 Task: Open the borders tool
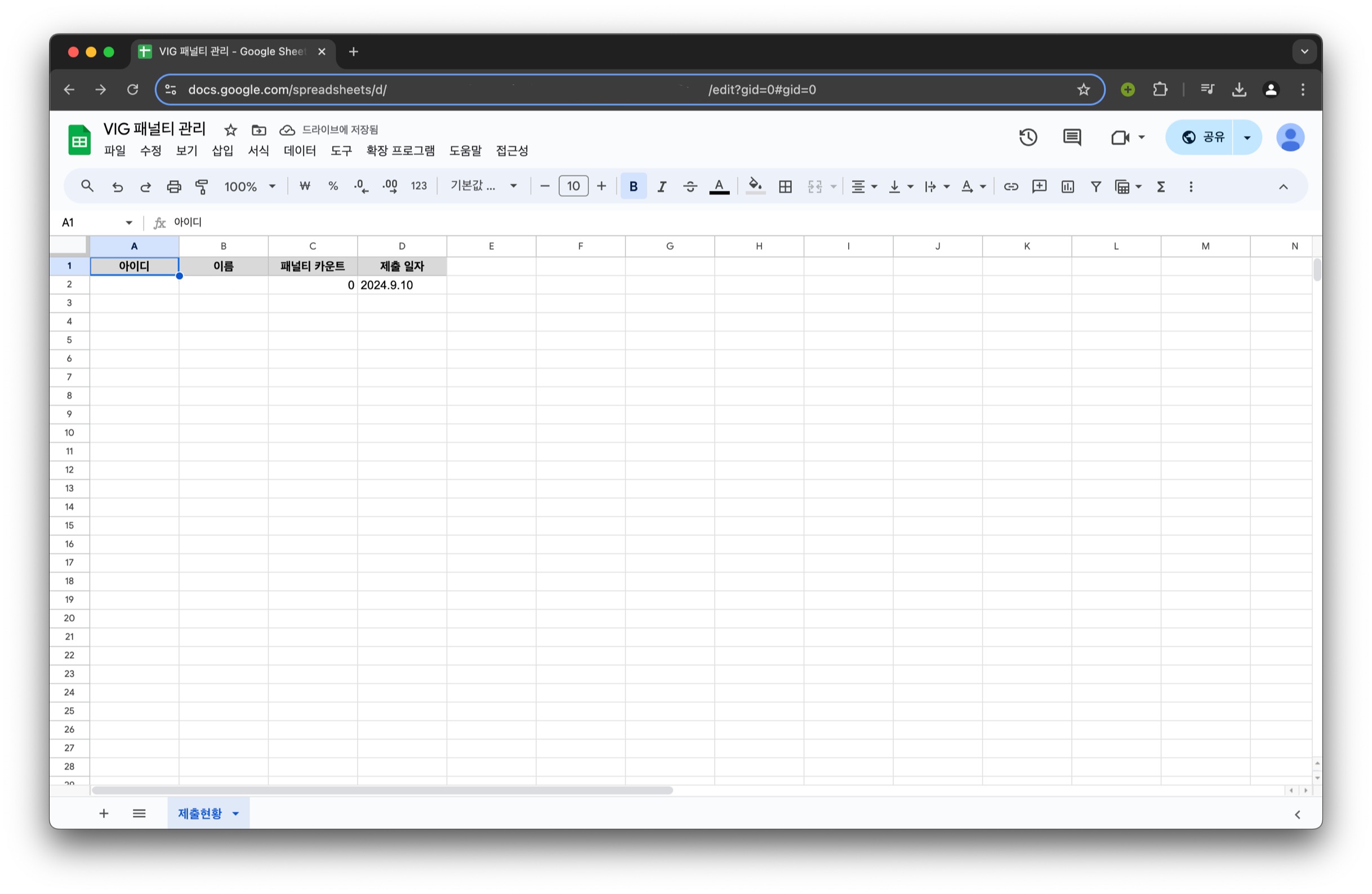785,187
